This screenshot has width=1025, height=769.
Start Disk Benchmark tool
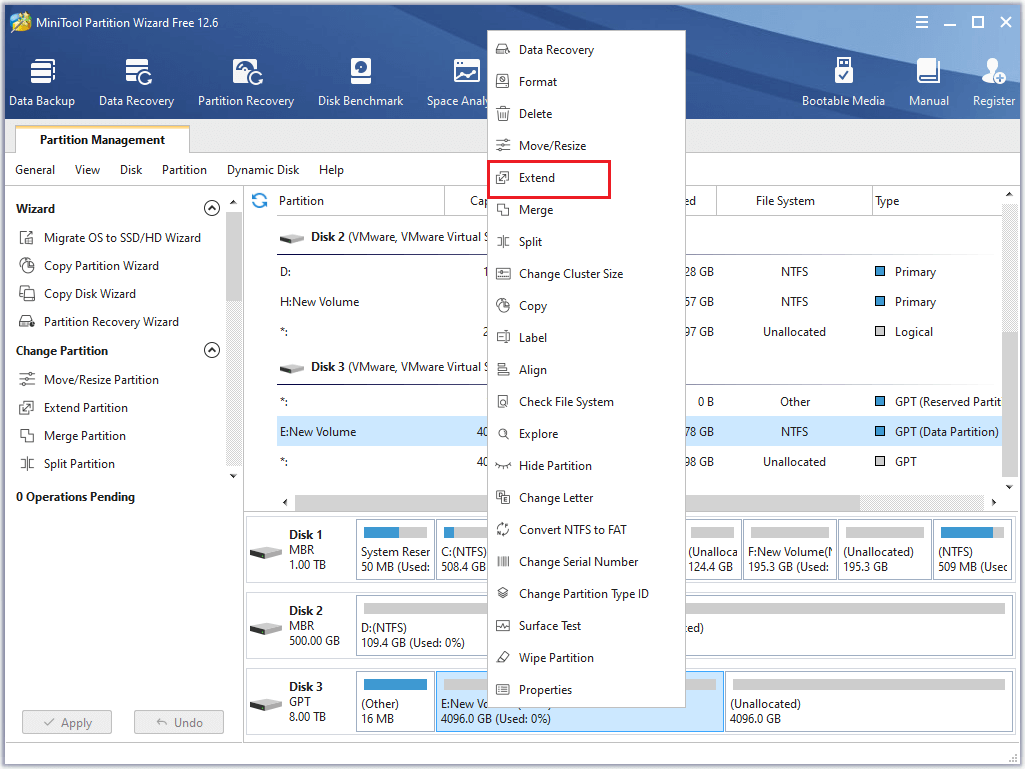pyautogui.click(x=360, y=82)
